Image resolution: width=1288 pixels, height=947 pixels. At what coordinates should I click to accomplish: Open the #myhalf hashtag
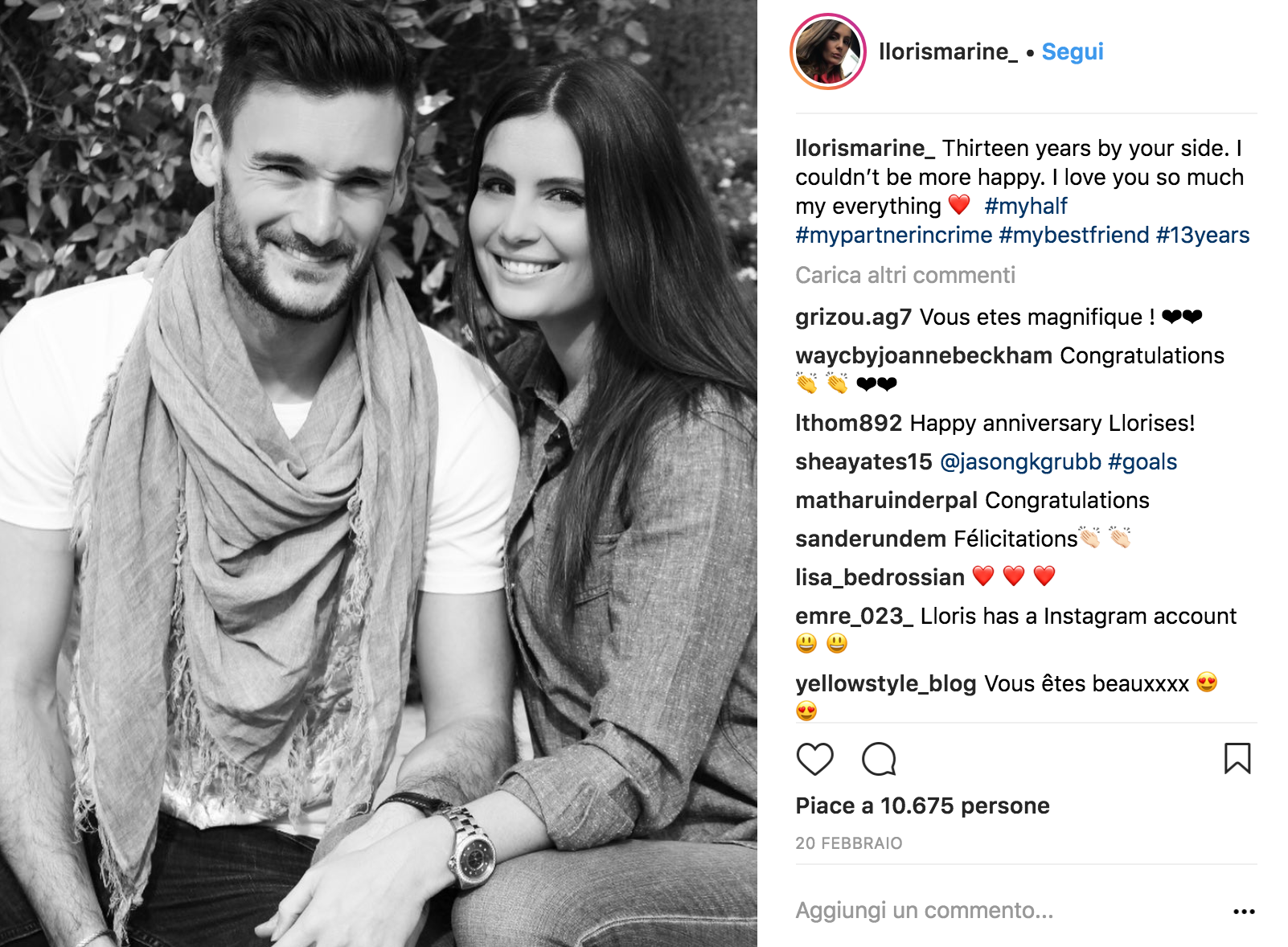[1026, 206]
